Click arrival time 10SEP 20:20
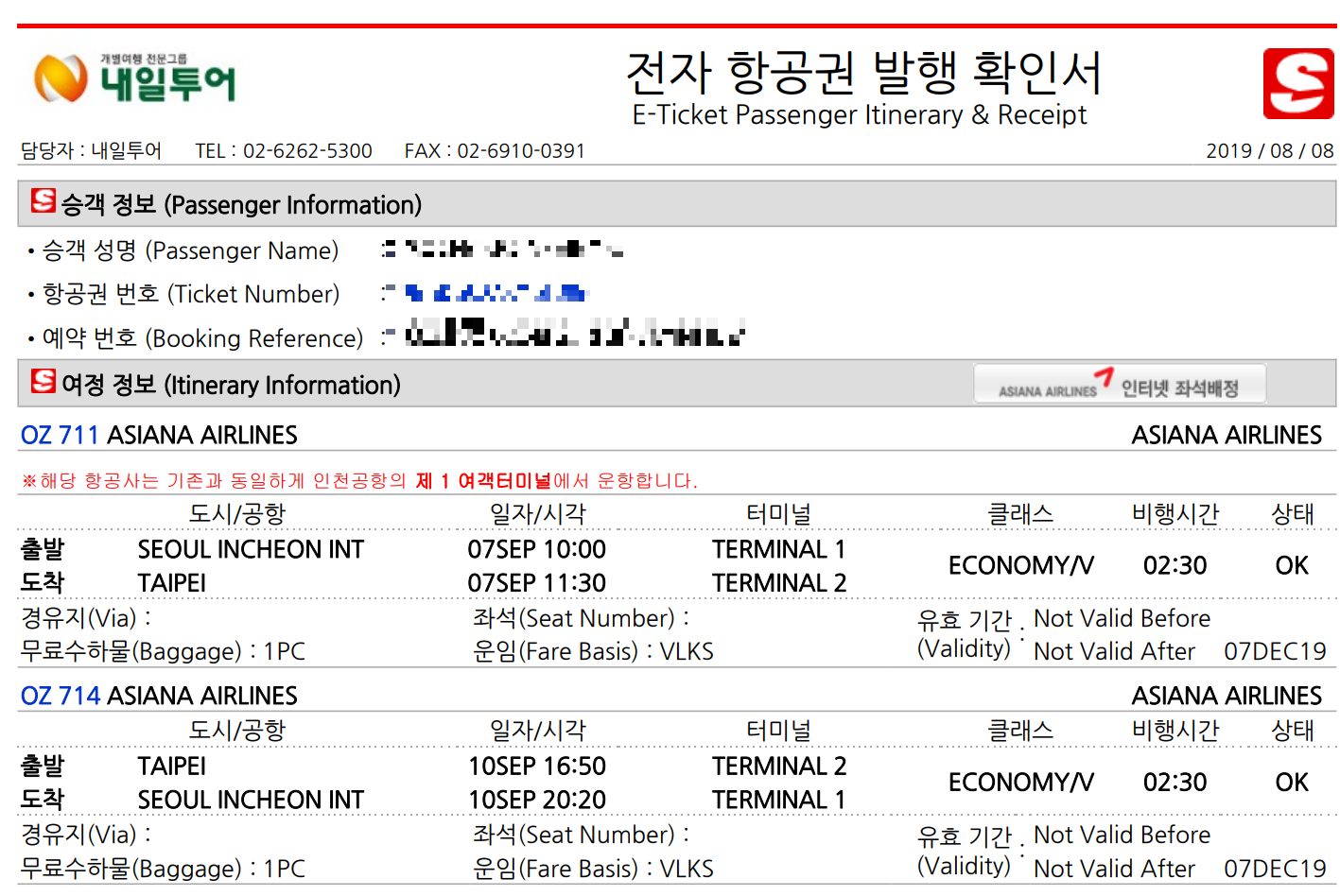The width and height of the screenshot is (1340, 896). 537,800
